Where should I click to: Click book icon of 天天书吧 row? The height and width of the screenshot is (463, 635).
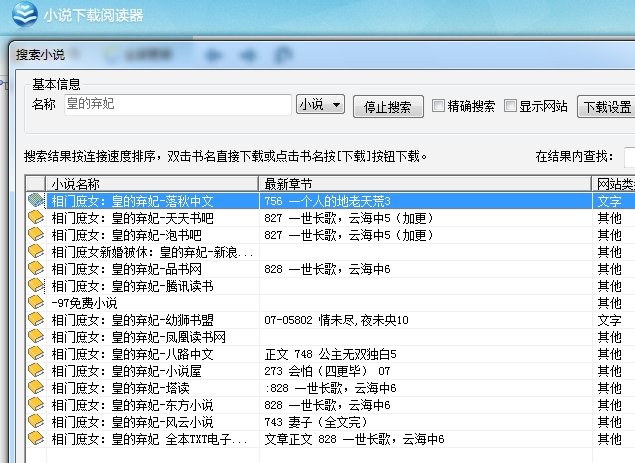(x=36, y=218)
